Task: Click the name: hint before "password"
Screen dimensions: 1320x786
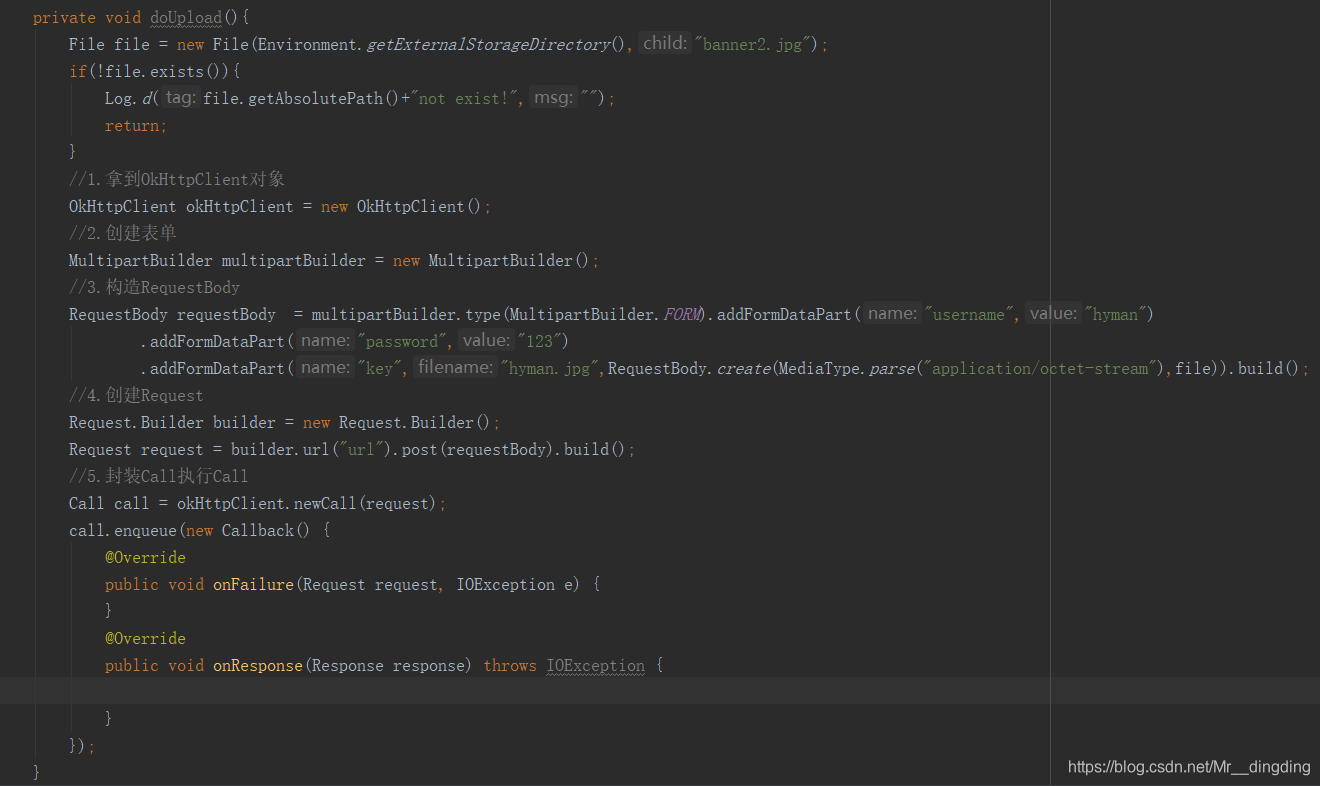Action: click(325, 341)
